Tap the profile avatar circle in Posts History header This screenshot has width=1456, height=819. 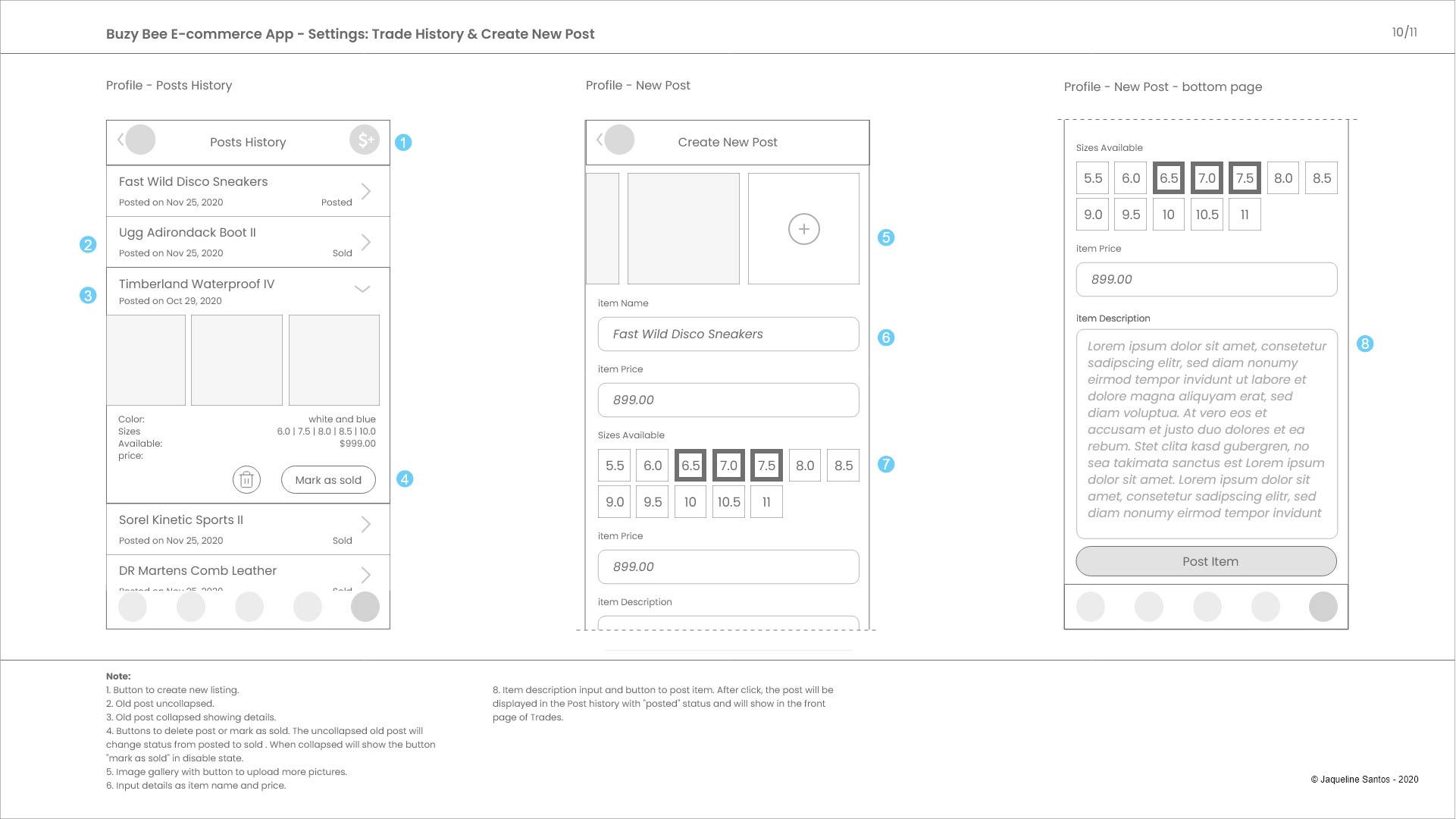click(140, 140)
